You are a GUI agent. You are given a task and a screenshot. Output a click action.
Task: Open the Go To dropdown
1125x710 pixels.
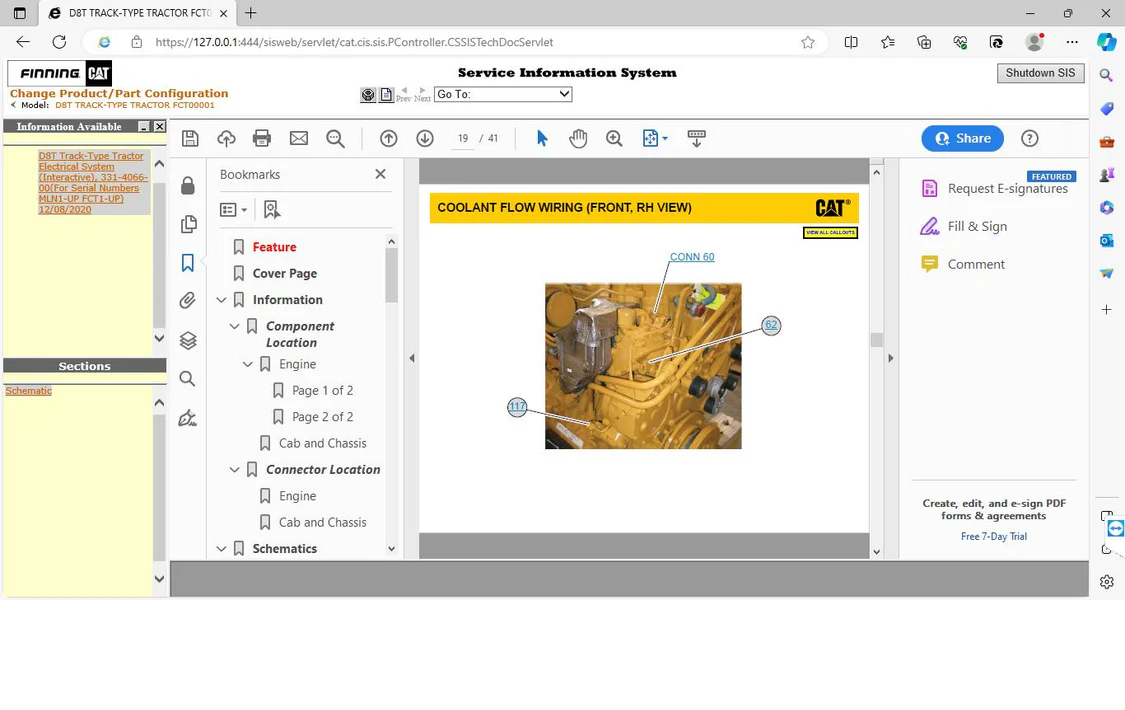pos(502,94)
